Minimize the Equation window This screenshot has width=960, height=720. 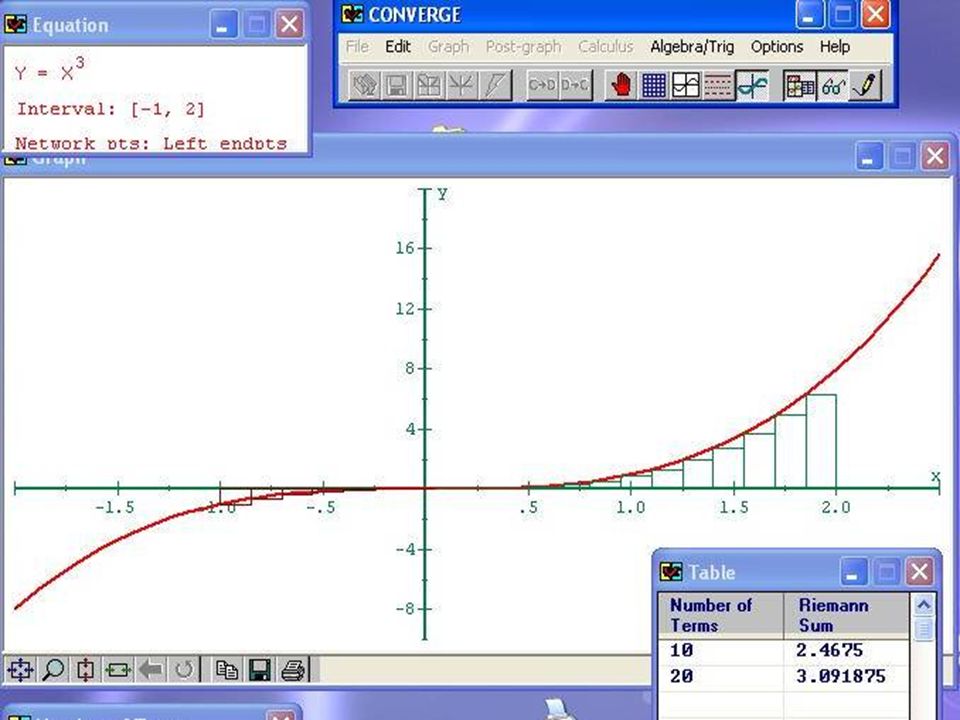pyautogui.click(x=223, y=24)
